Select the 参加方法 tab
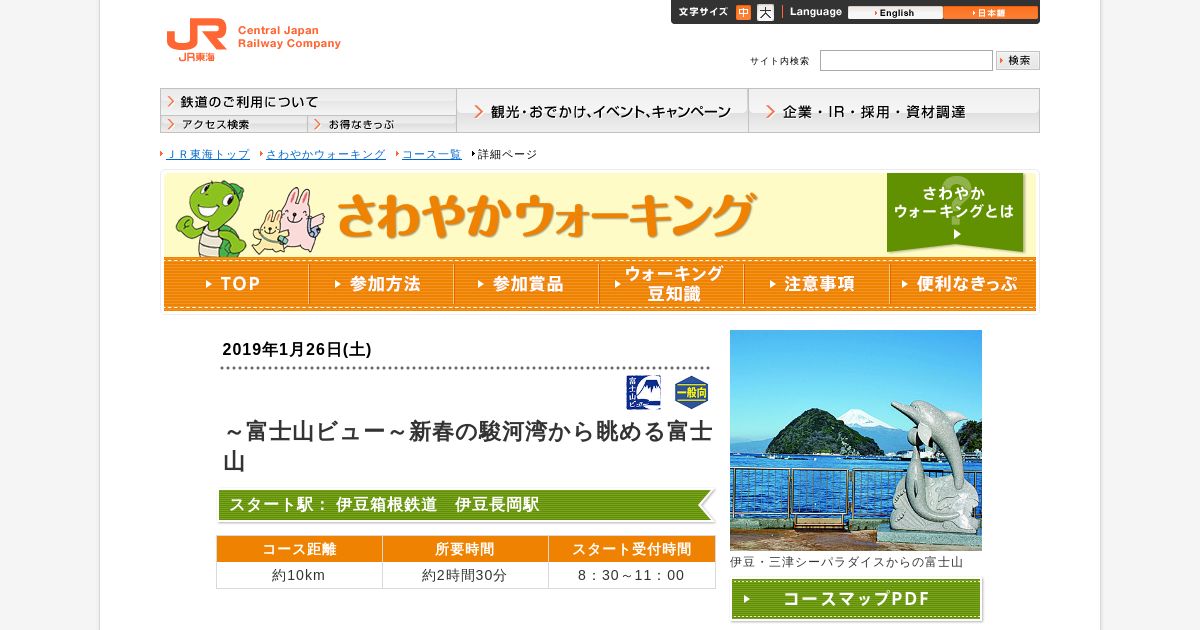This screenshot has height=630, width=1200. tap(381, 284)
